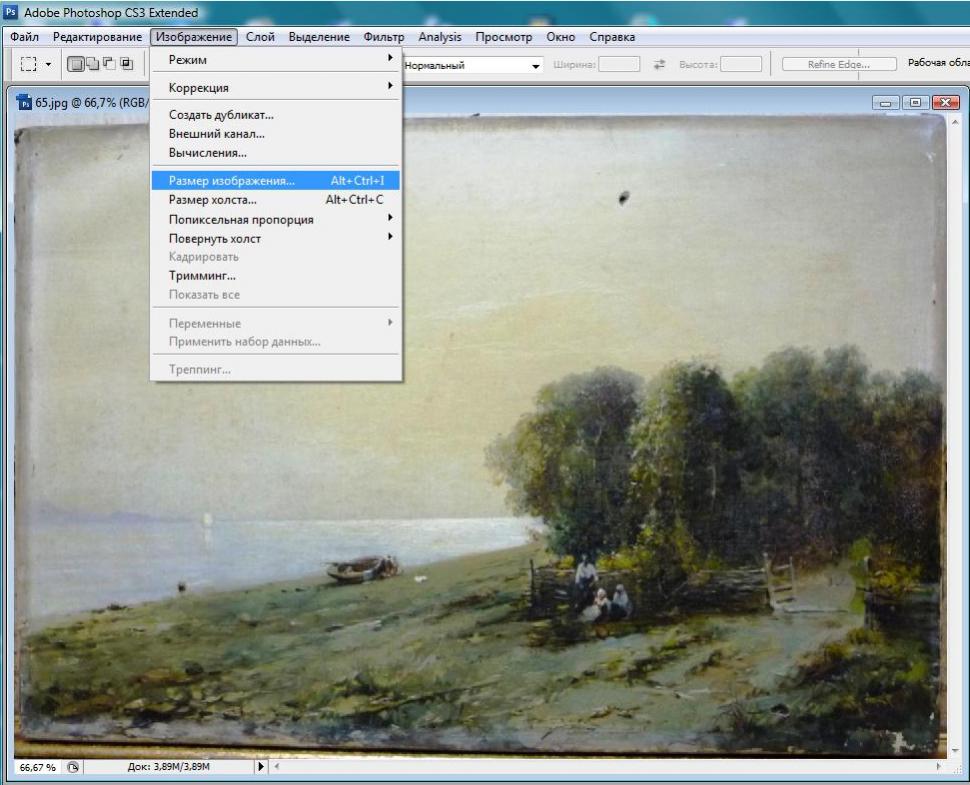This screenshot has width=970, height=785.
Task: Select the Add to selection mode icon
Action: (93, 64)
